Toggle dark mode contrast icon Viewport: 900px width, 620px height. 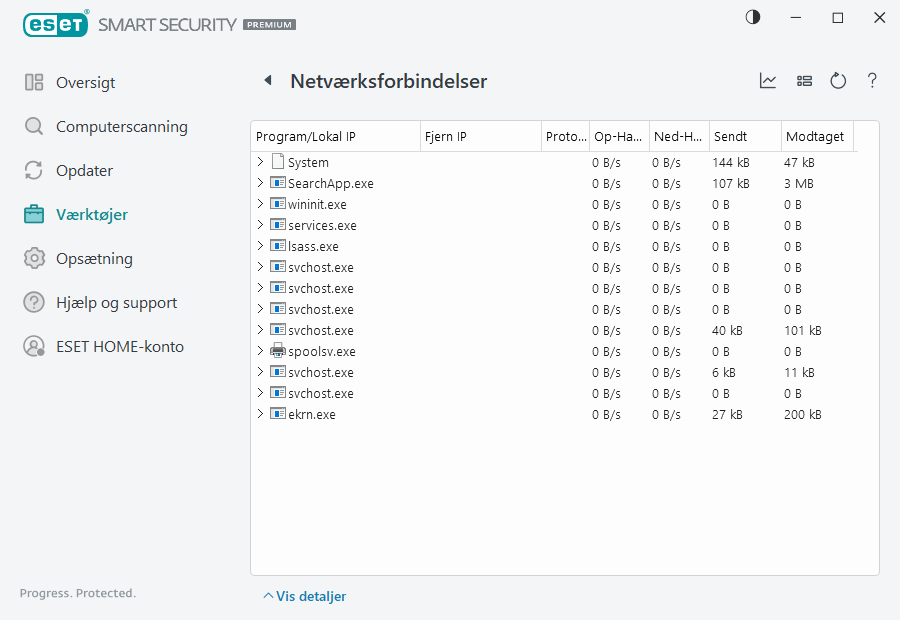(752, 18)
